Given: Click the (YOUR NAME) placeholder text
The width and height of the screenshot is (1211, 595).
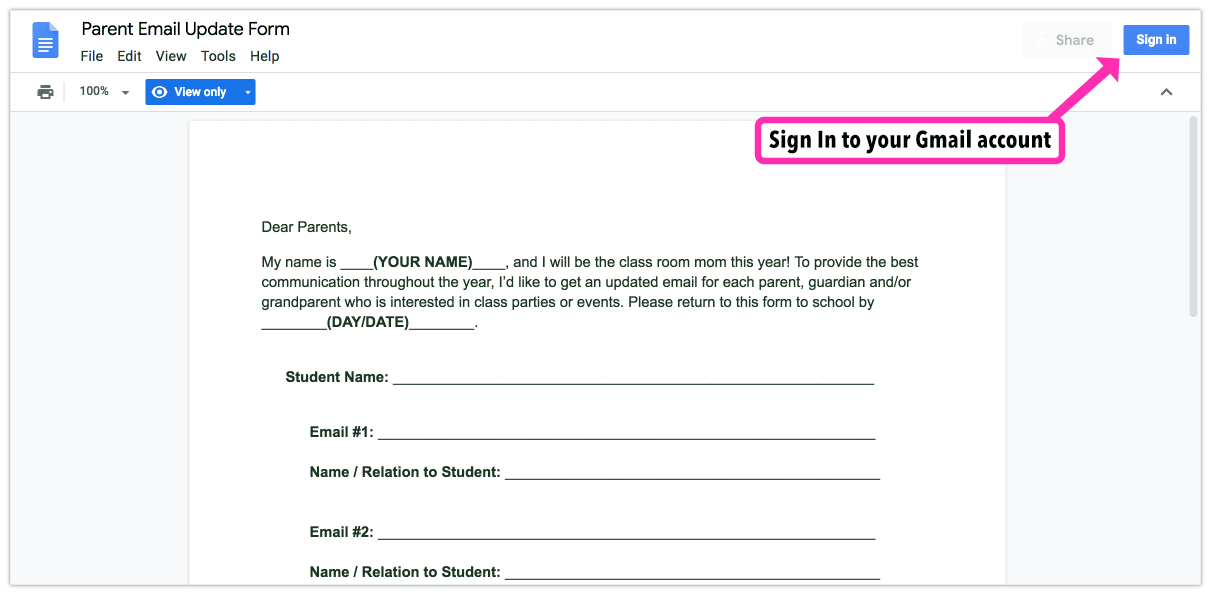Looking at the screenshot, I should 422,262.
